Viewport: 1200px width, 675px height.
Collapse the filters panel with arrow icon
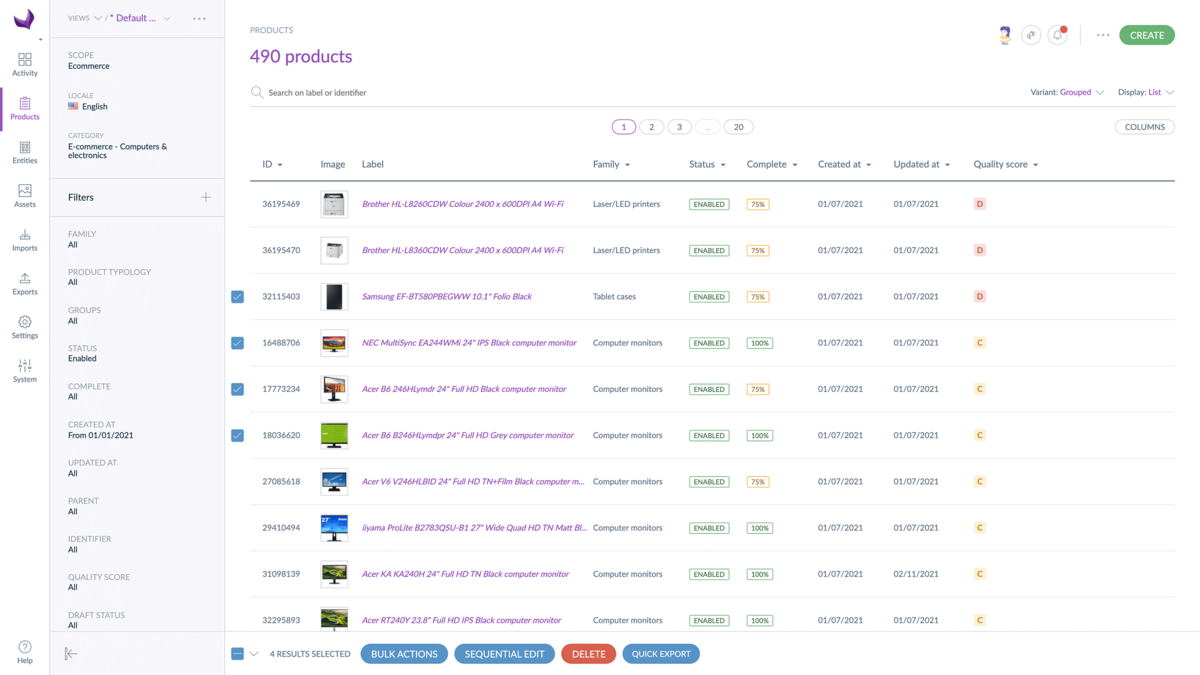coord(71,654)
